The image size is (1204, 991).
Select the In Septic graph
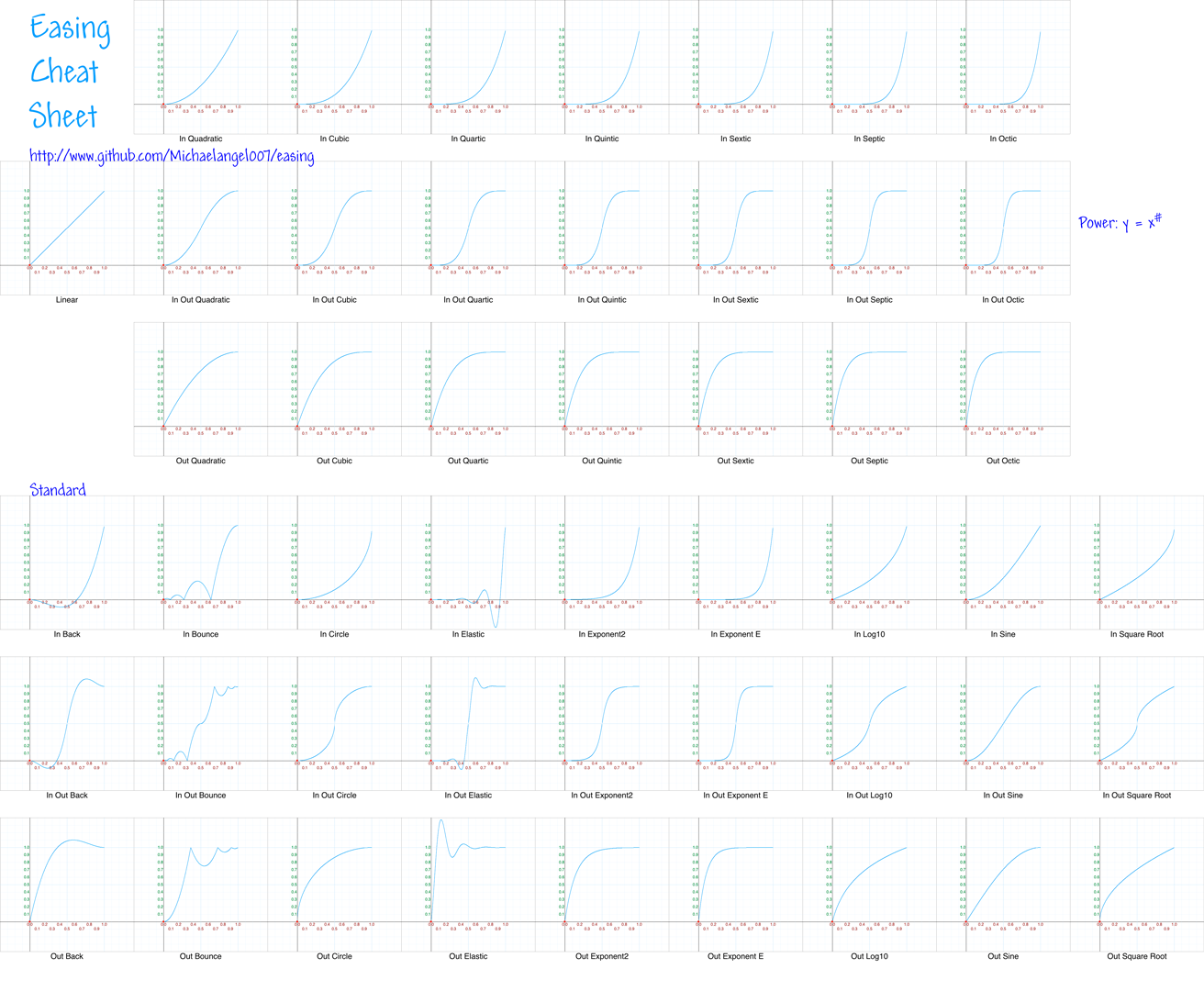[870, 67]
